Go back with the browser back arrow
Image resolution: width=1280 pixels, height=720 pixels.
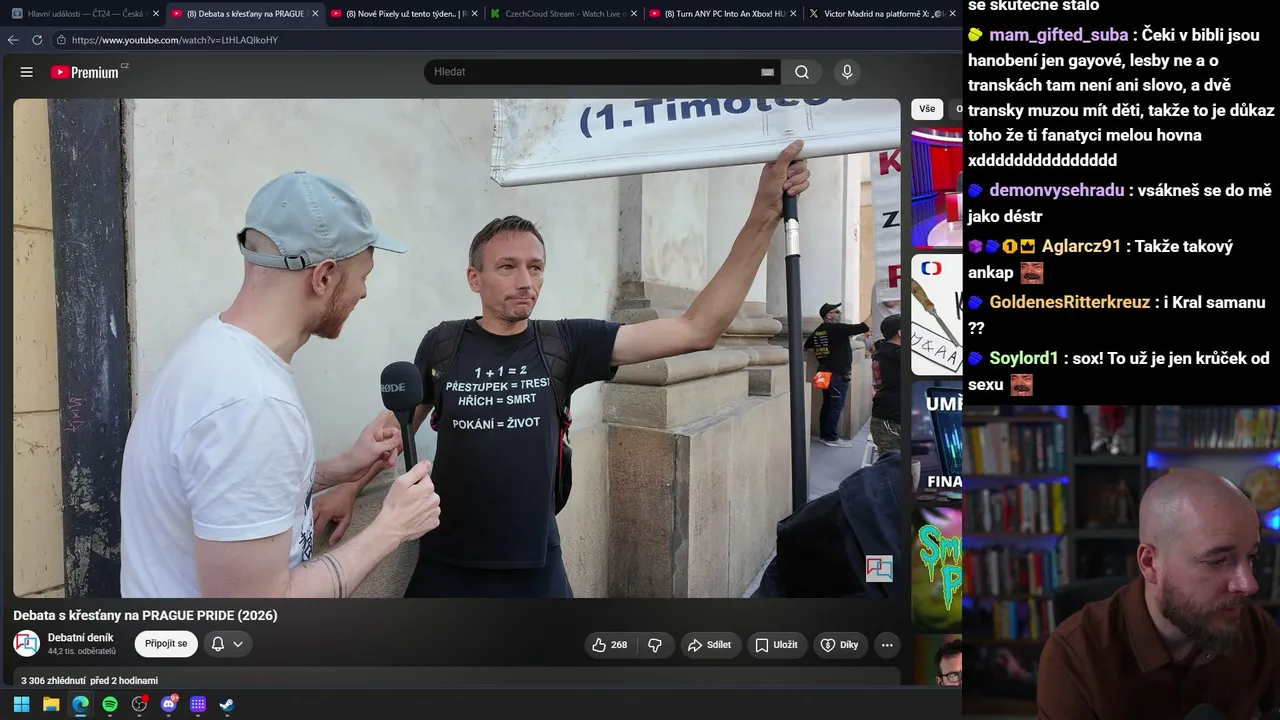coord(13,40)
